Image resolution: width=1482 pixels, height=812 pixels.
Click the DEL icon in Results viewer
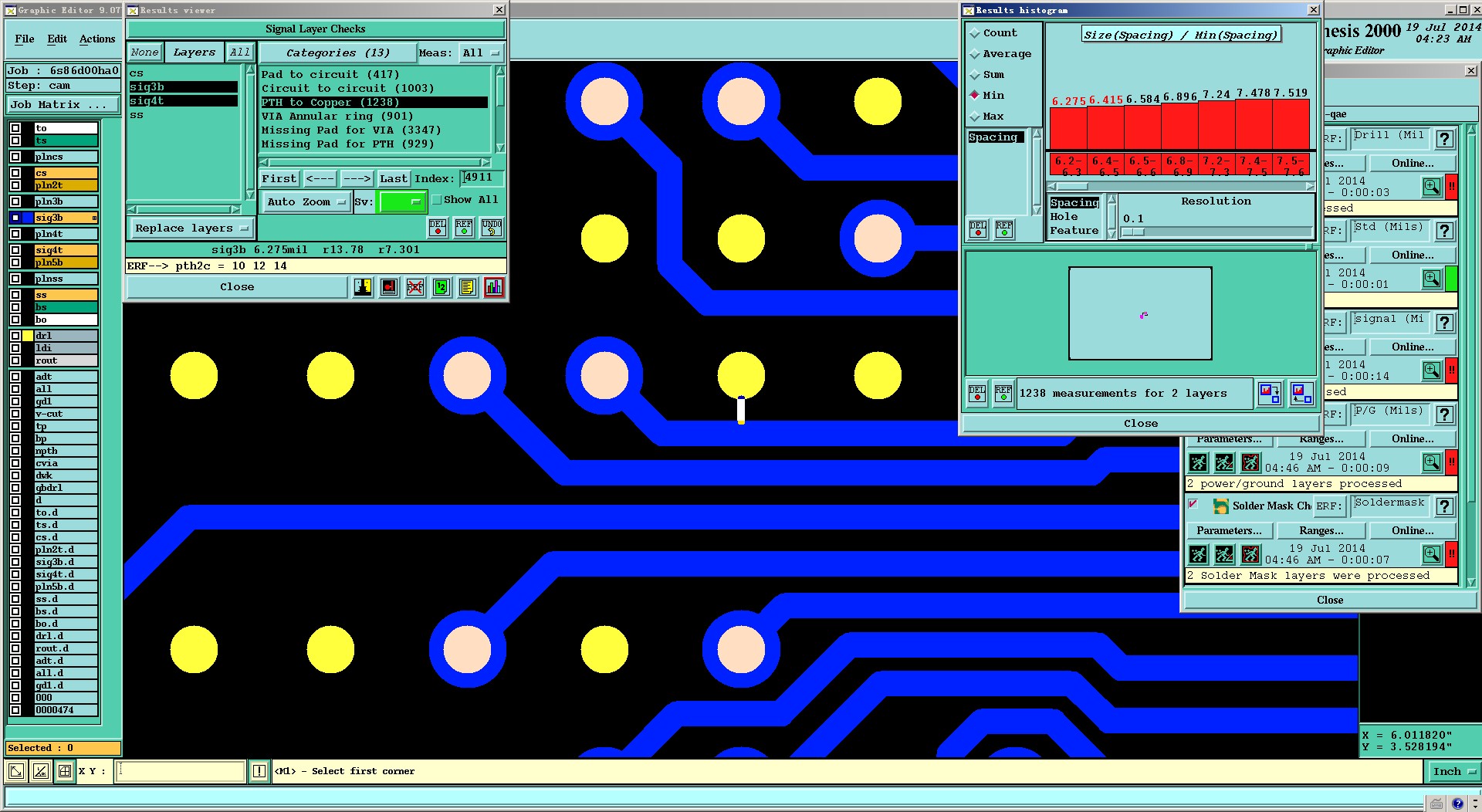pos(438,228)
